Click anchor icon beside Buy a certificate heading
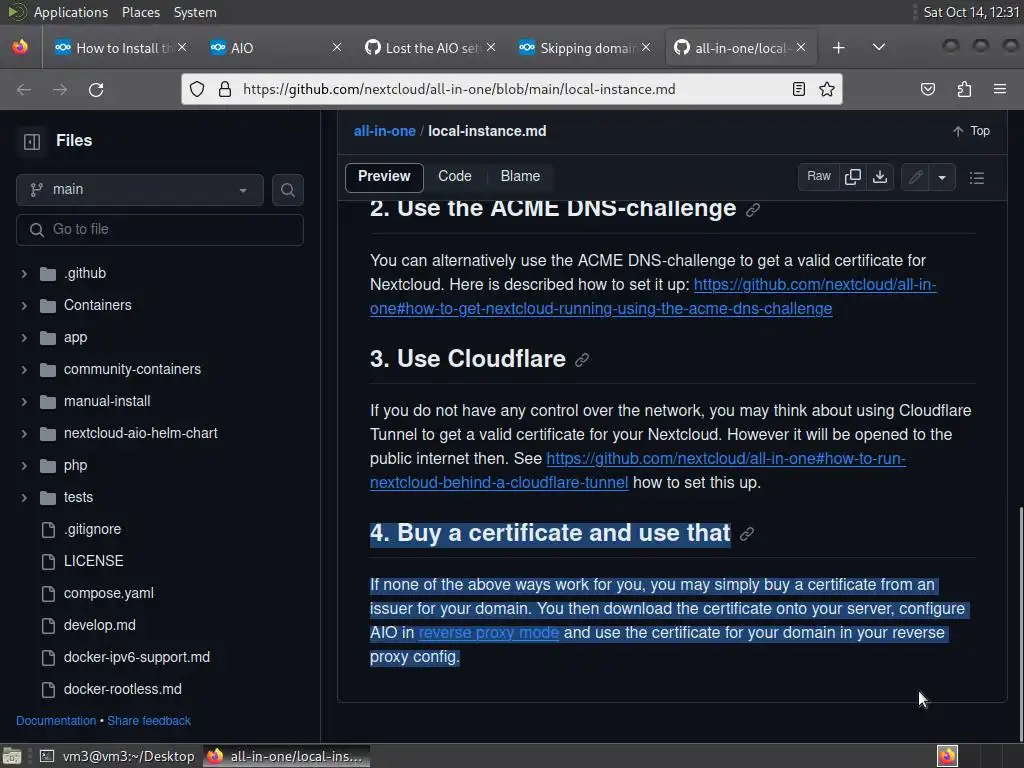Image resolution: width=1024 pixels, height=768 pixels. [747, 534]
